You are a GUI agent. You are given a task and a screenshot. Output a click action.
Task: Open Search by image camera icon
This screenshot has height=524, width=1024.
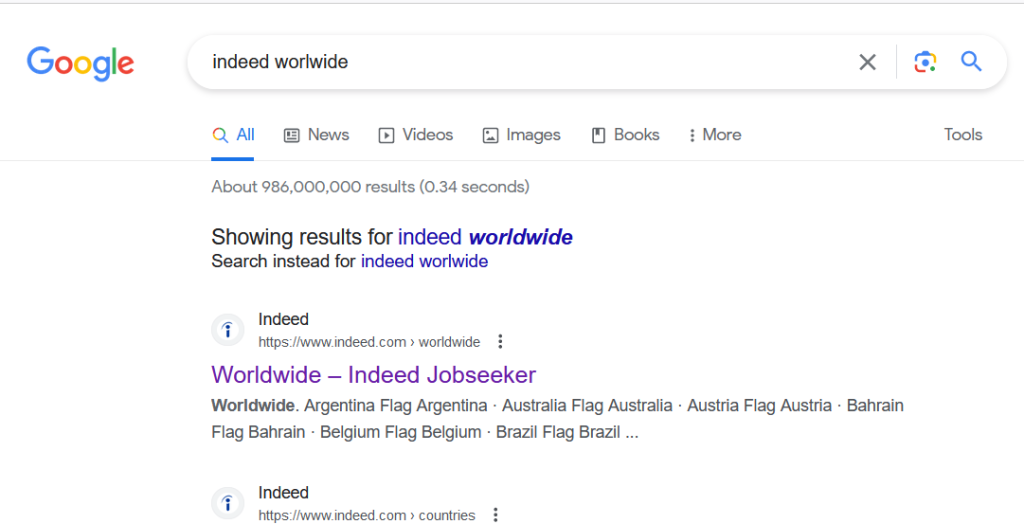coord(925,62)
